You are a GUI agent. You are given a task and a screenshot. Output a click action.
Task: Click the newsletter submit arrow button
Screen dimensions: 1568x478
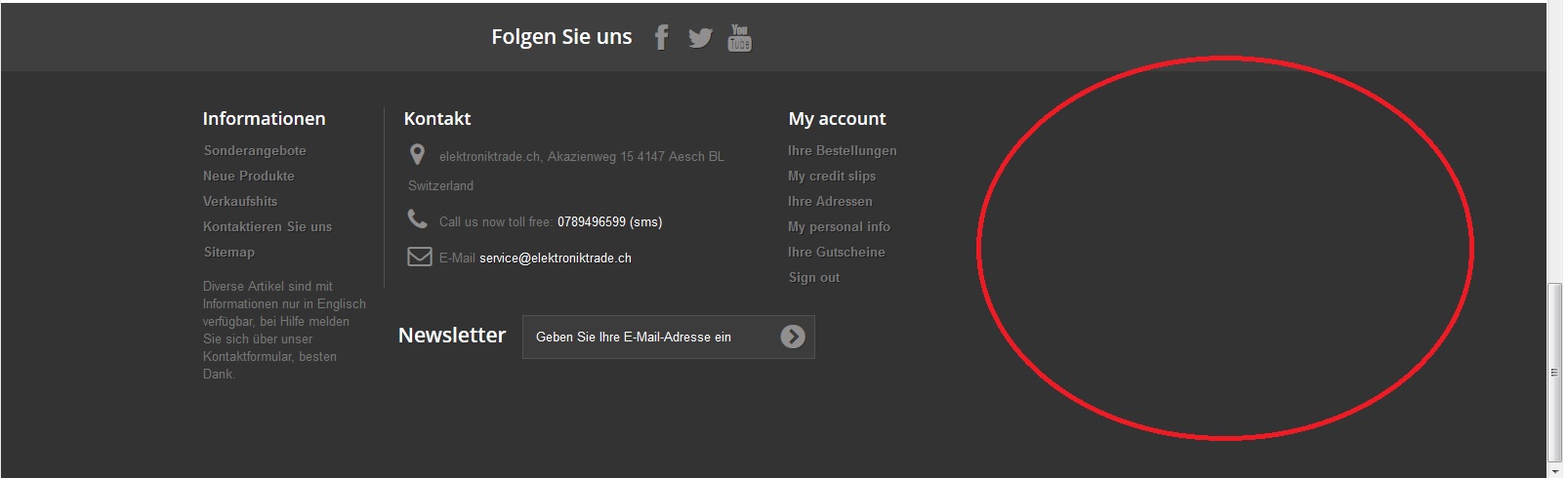click(793, 337)
